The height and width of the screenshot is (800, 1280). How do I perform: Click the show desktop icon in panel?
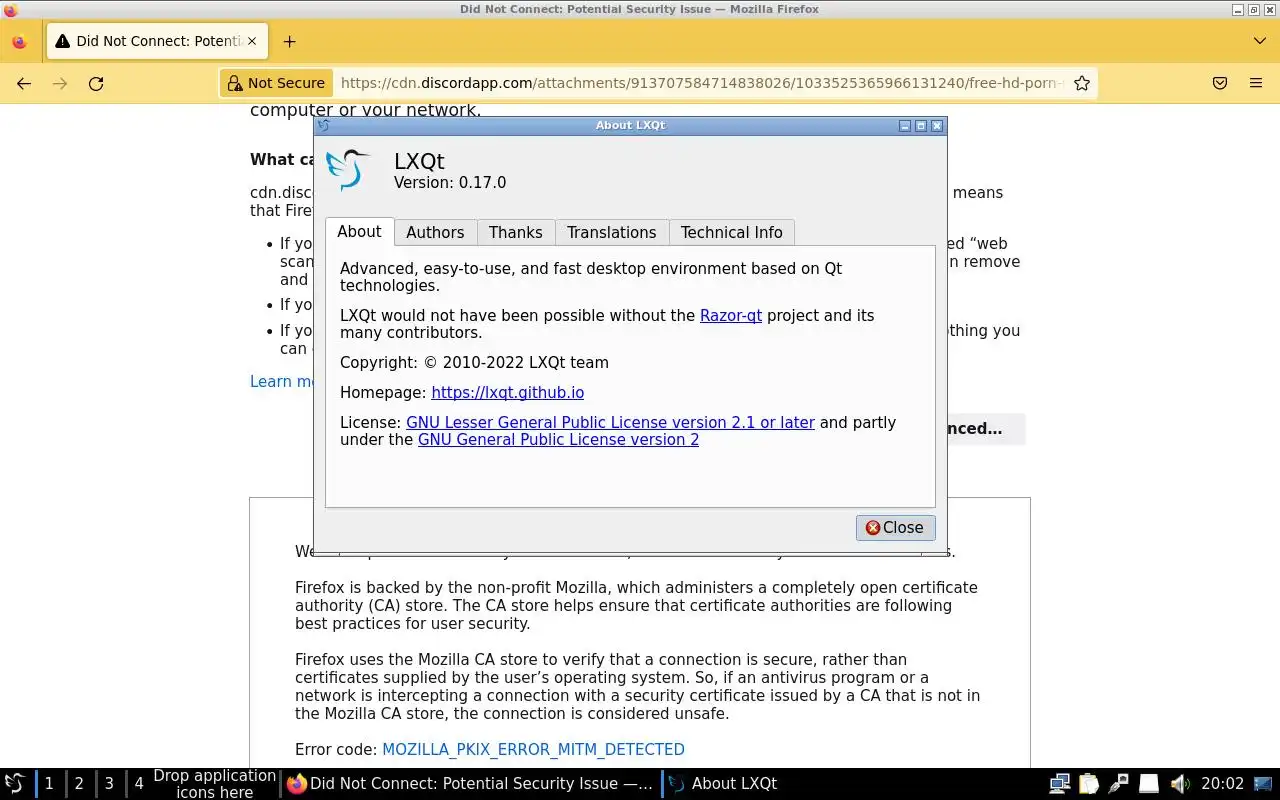[x=1263, y=784]
